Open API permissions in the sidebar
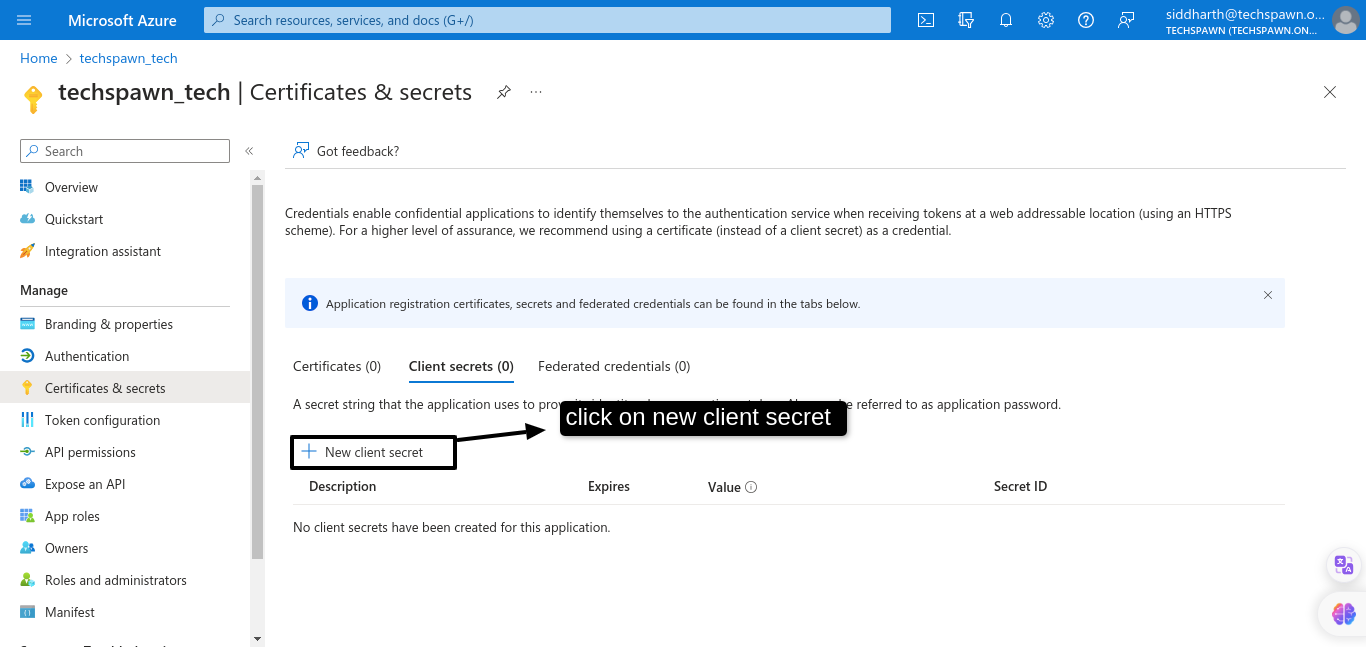 pos(90,452)
